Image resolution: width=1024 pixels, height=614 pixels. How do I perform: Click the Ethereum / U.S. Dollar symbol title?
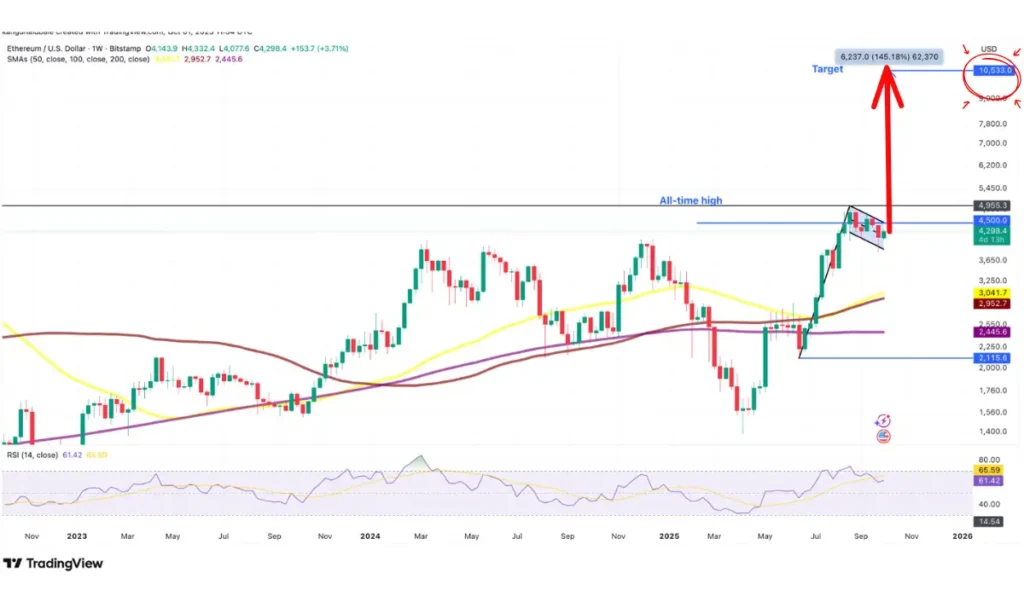[72, 48]
